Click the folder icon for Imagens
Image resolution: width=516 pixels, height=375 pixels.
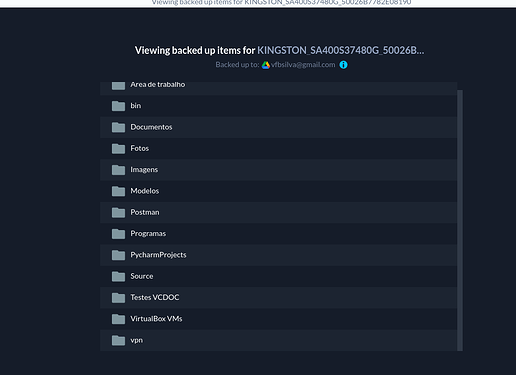(x=118, y=170)
